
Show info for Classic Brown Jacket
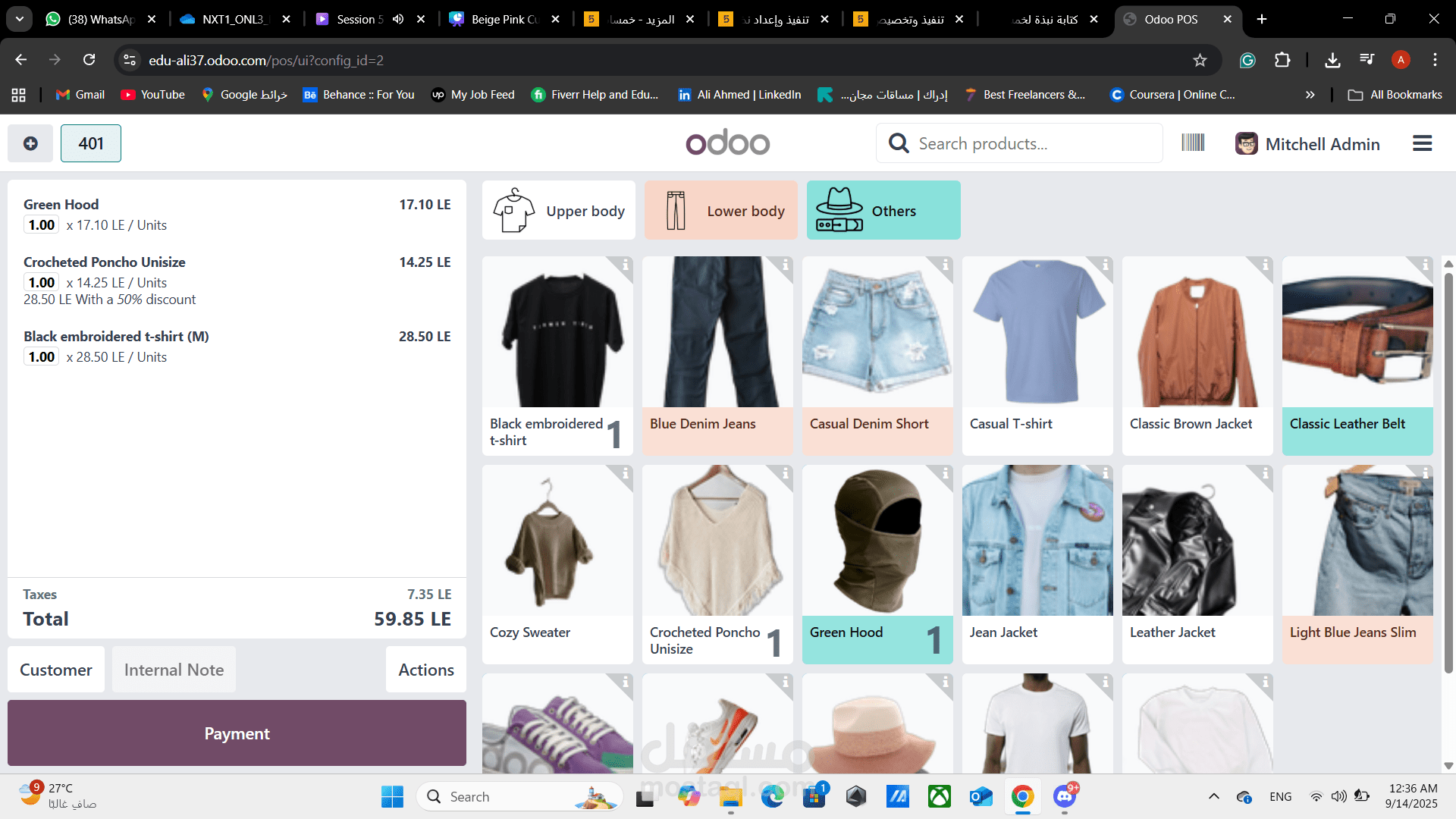point(1265,265)
